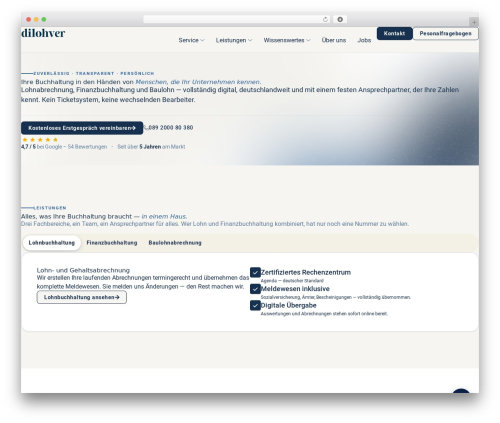
Task: Click phone number 089 2000 80 380
Action: point(170,128)
